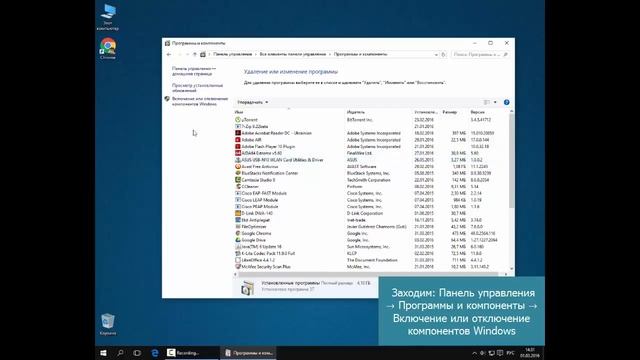Image resolution: width=640 pixels, height=360 pixels.
Task: Select the AIDA64 Extreme icon
Action: (238, 153)
